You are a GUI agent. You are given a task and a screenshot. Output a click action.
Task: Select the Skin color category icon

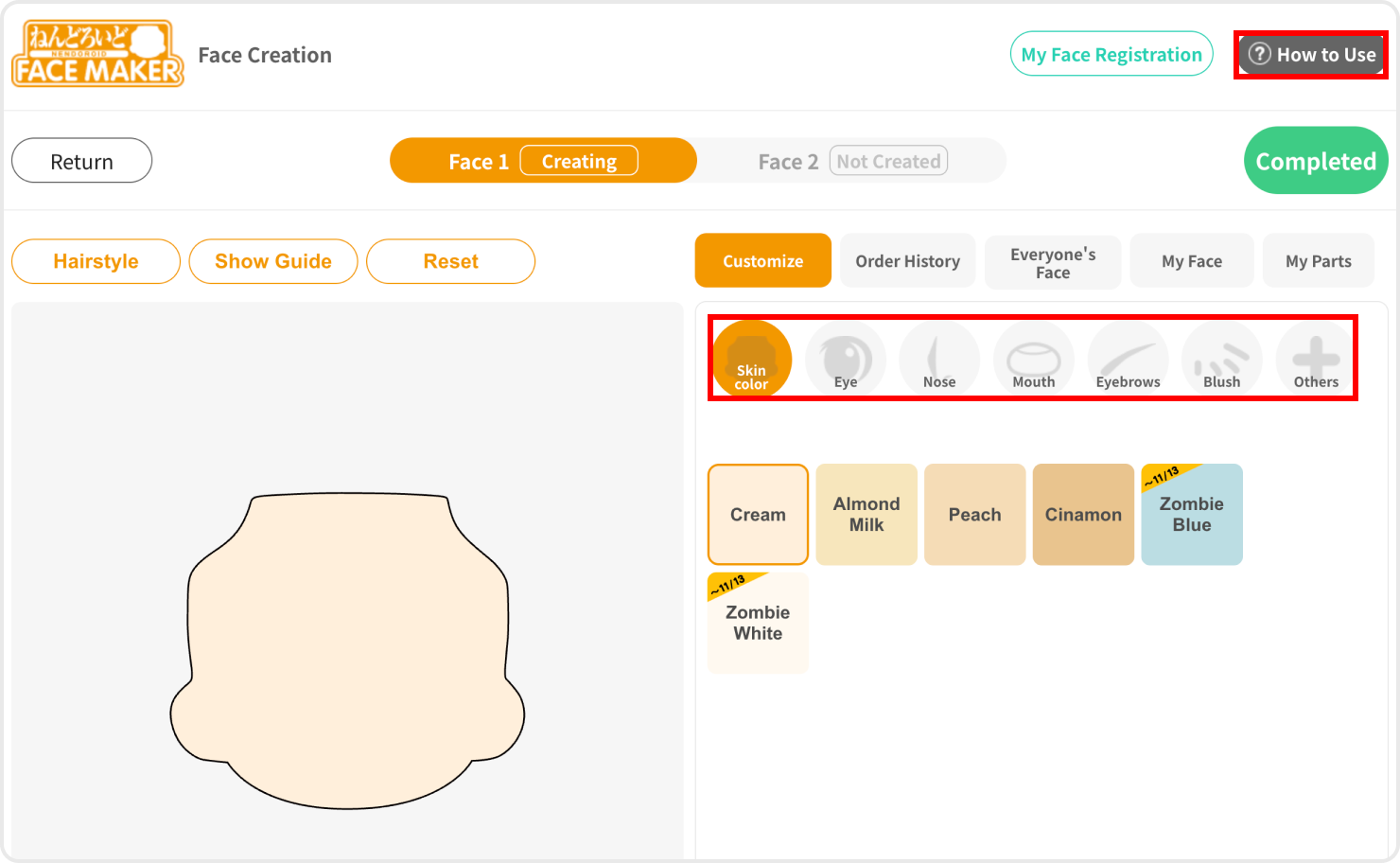click(x=751, y=360)
